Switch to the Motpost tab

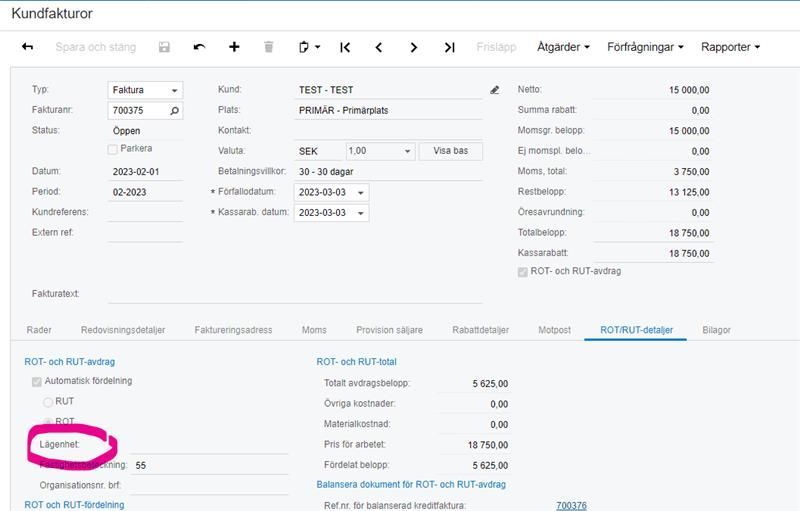click(x=554, y=330)
